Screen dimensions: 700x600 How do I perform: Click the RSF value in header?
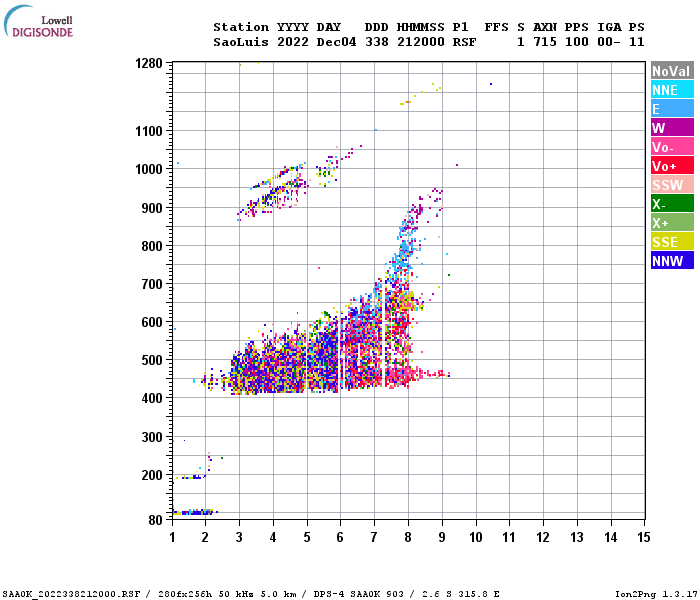click(x=464, y=42)
